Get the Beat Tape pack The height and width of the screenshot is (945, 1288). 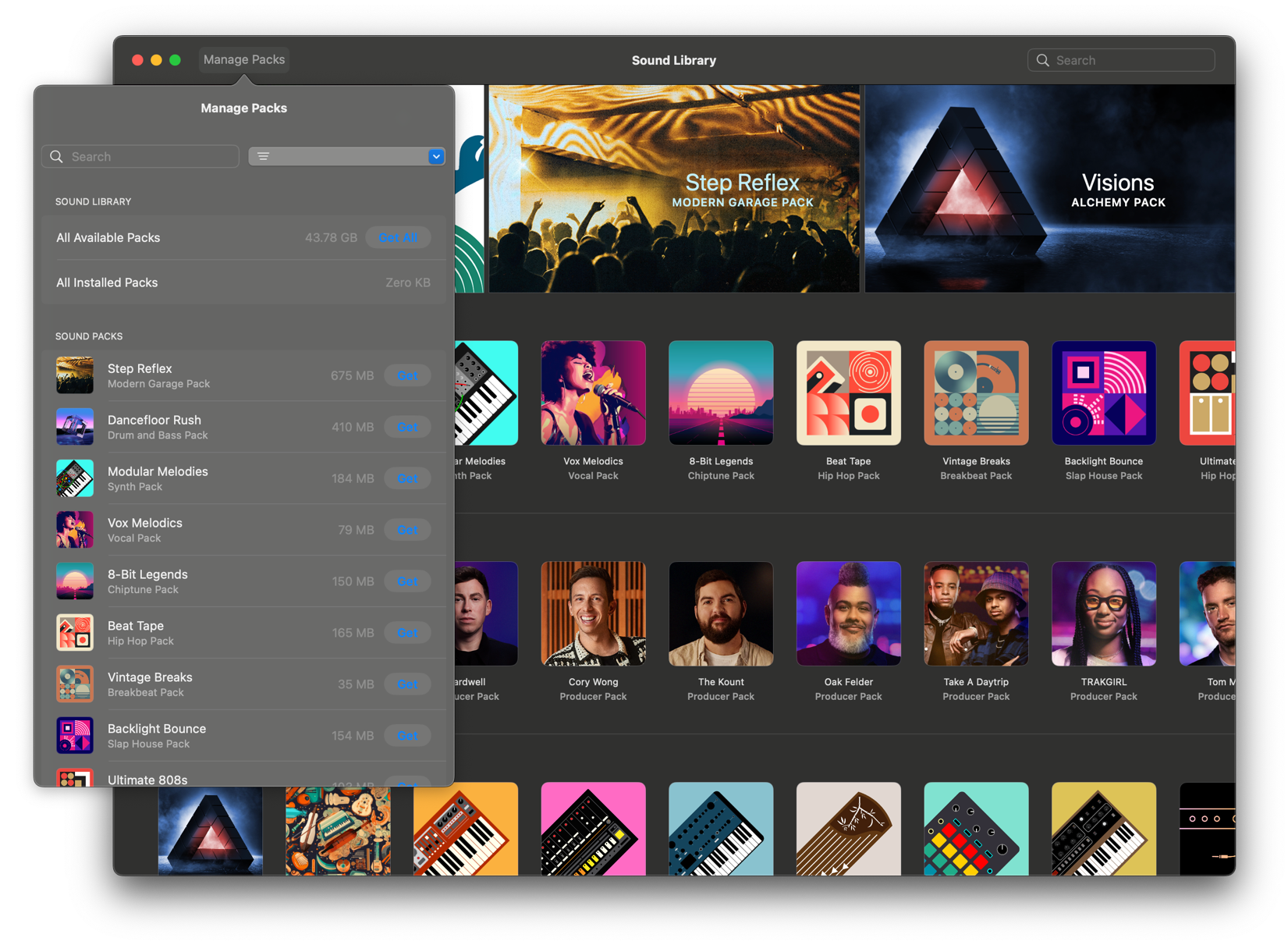[x=407, y=633]
